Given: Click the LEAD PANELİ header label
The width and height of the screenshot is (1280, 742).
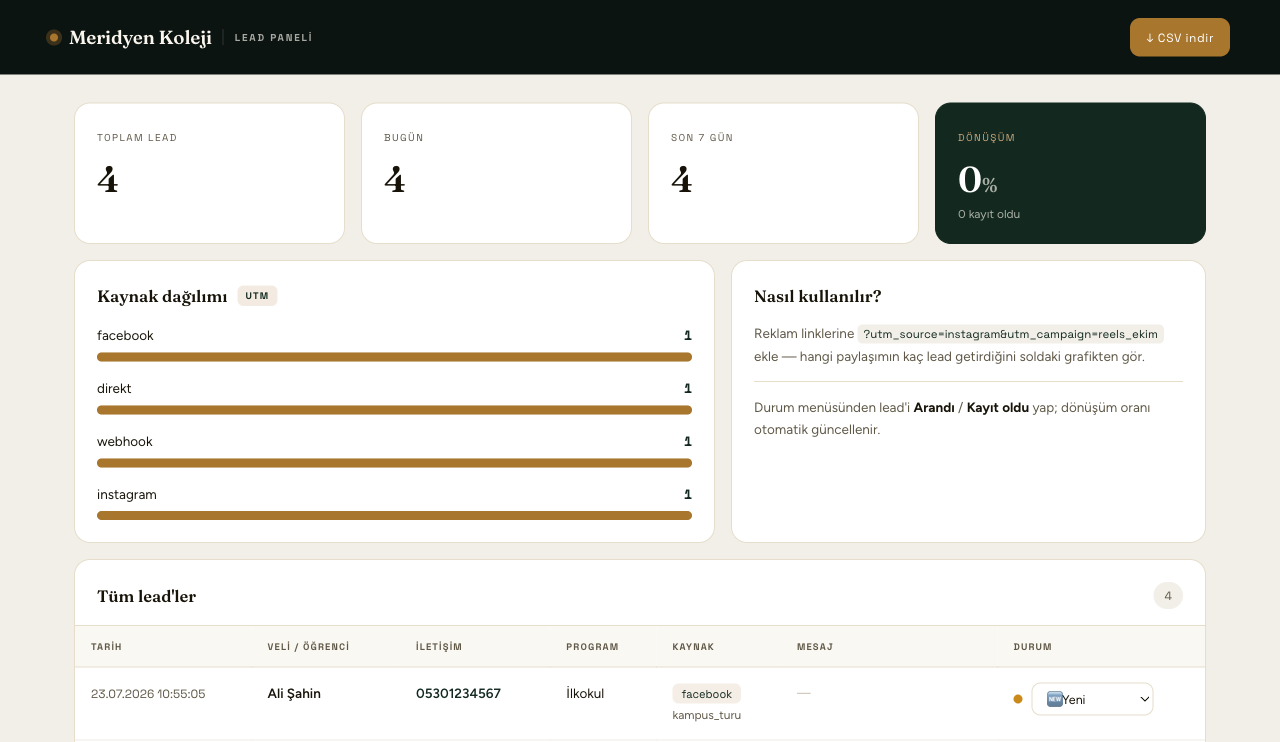Looking at the screenshot, I should coord(273,38).
